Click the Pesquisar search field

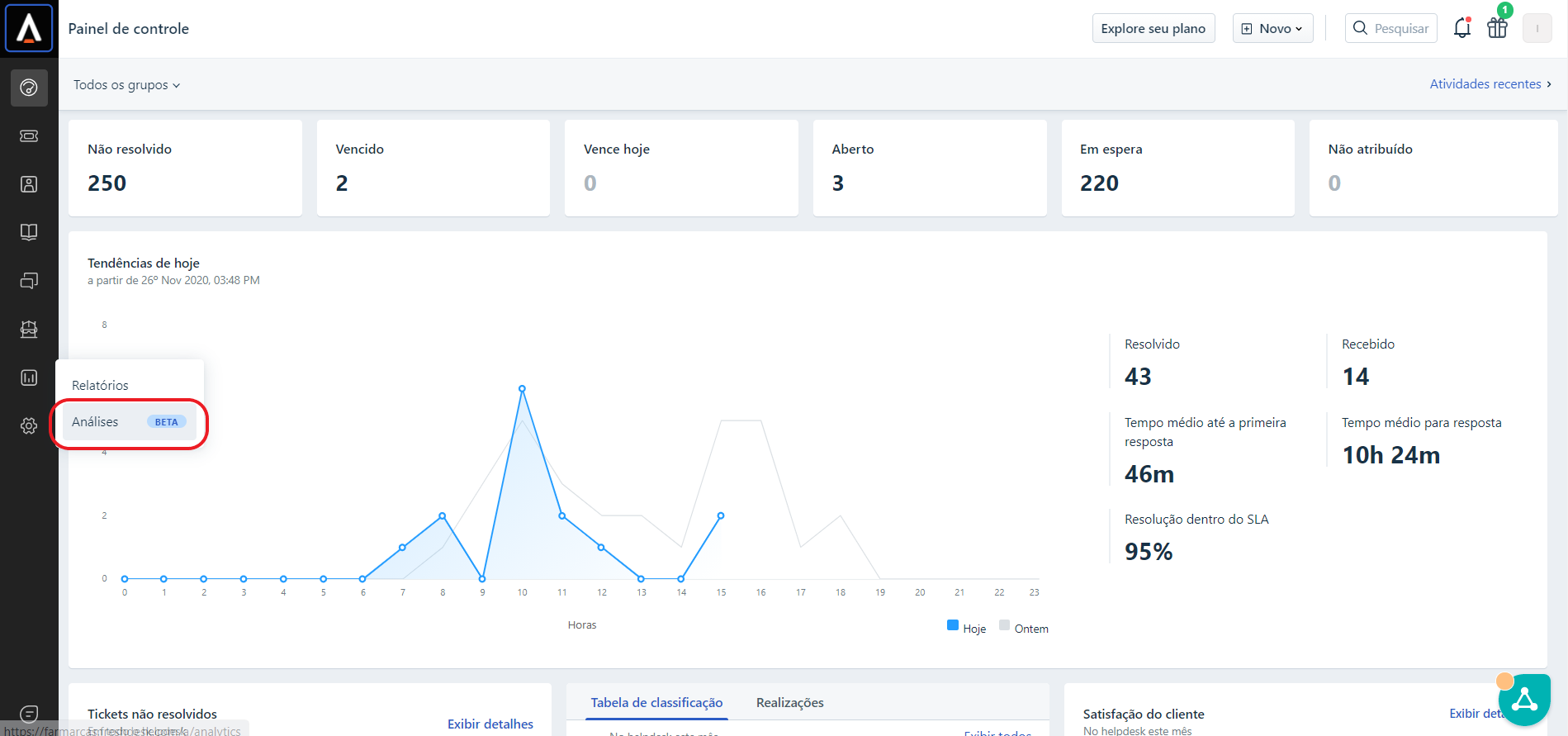pos(1391,28)
